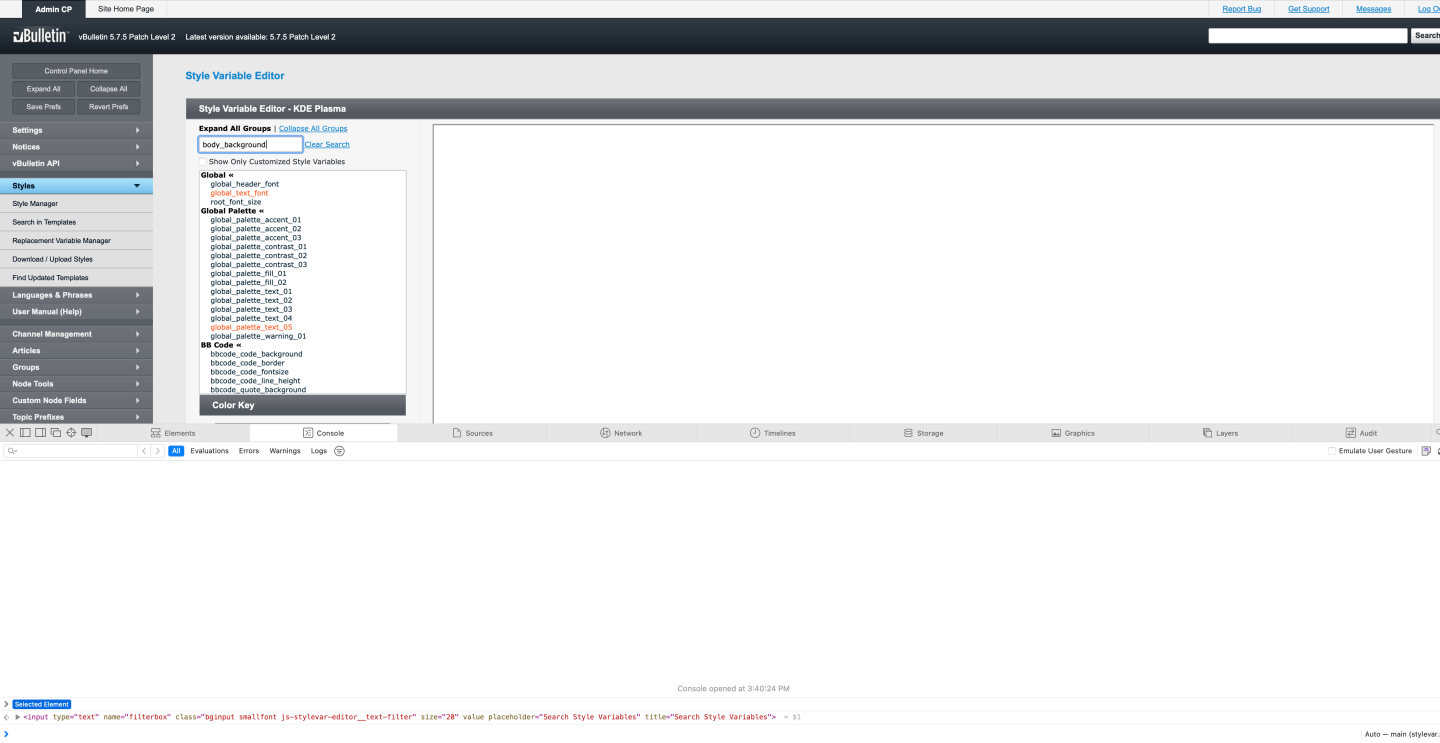Enable Emulate User Gesture checkbox
1440x743 pixels.
tap(1332, 451)
